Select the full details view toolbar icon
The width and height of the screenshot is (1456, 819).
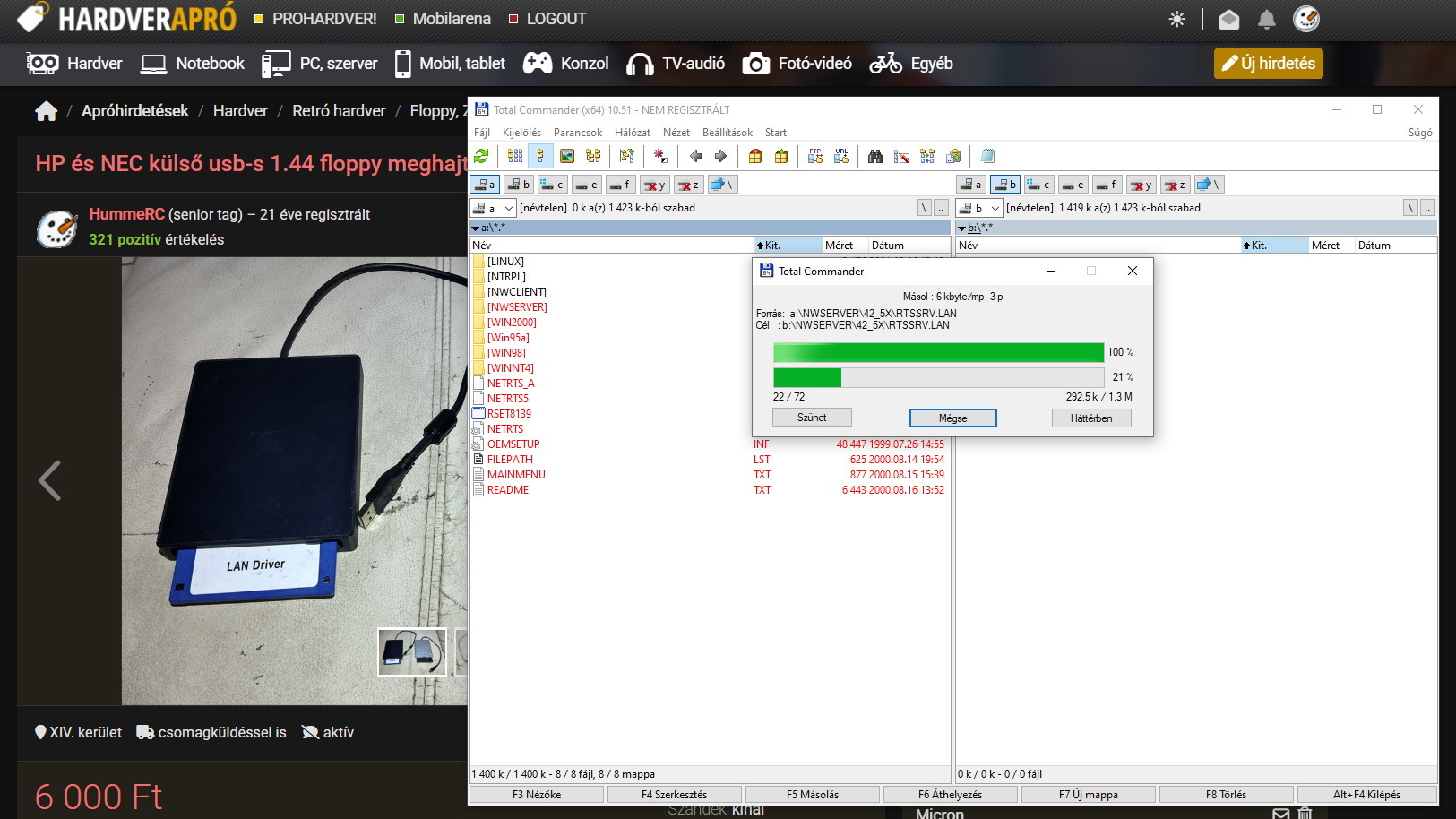[x=540, y=156]
